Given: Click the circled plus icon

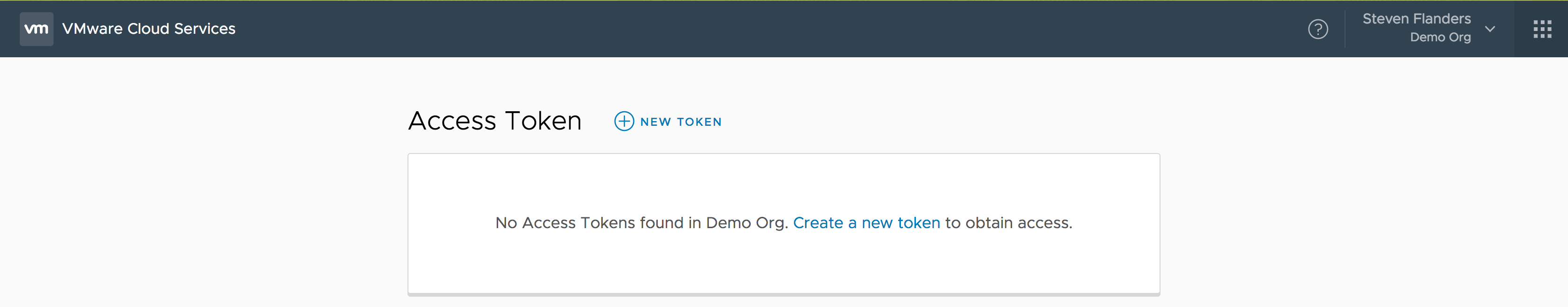Looking at the screenshot, I should tap(624, 121).
